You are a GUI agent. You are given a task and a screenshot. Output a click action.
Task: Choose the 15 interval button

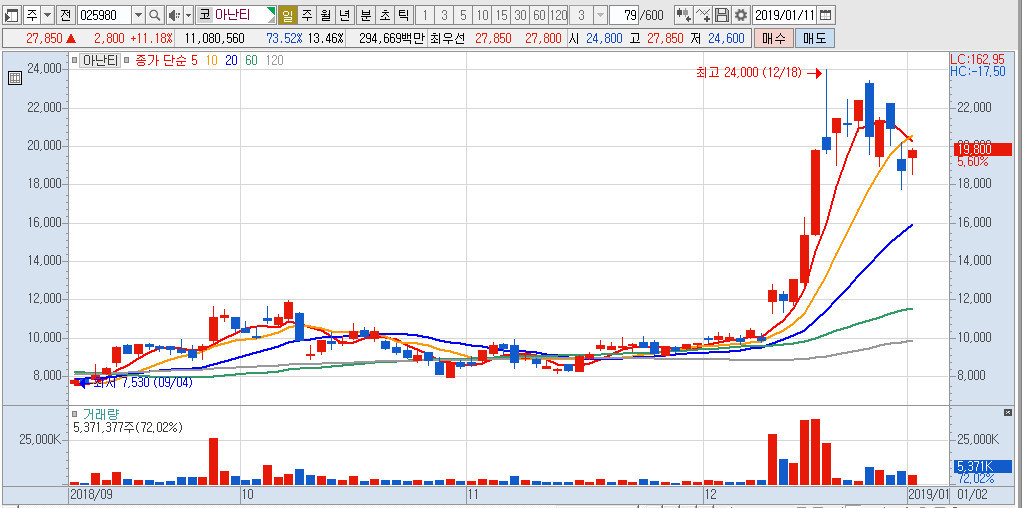tap(501, 14)
